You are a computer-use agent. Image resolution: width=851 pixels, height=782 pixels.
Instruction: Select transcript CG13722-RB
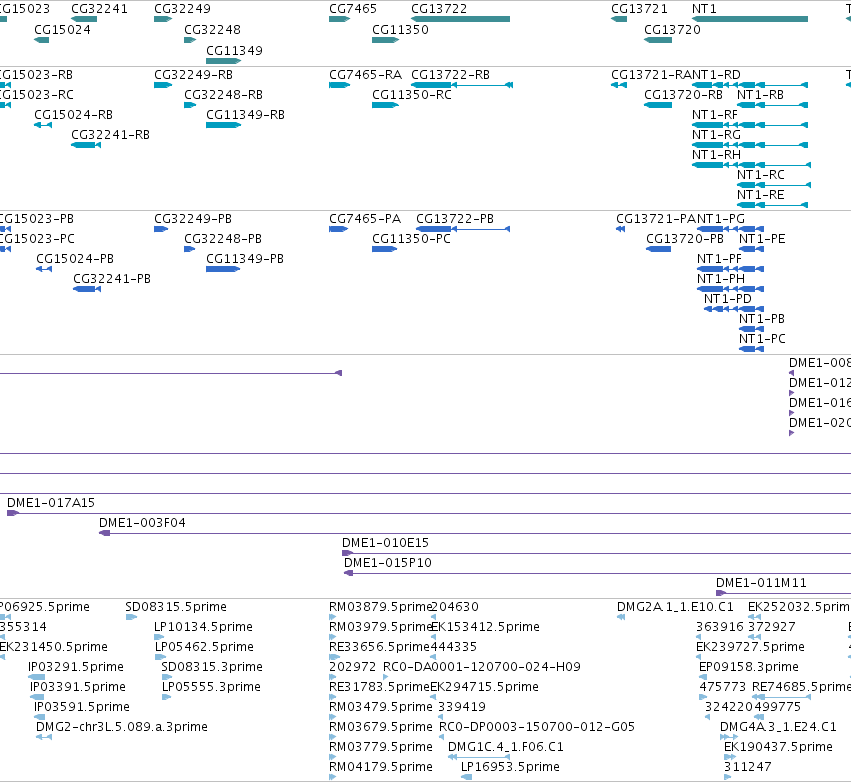point(462,85)
